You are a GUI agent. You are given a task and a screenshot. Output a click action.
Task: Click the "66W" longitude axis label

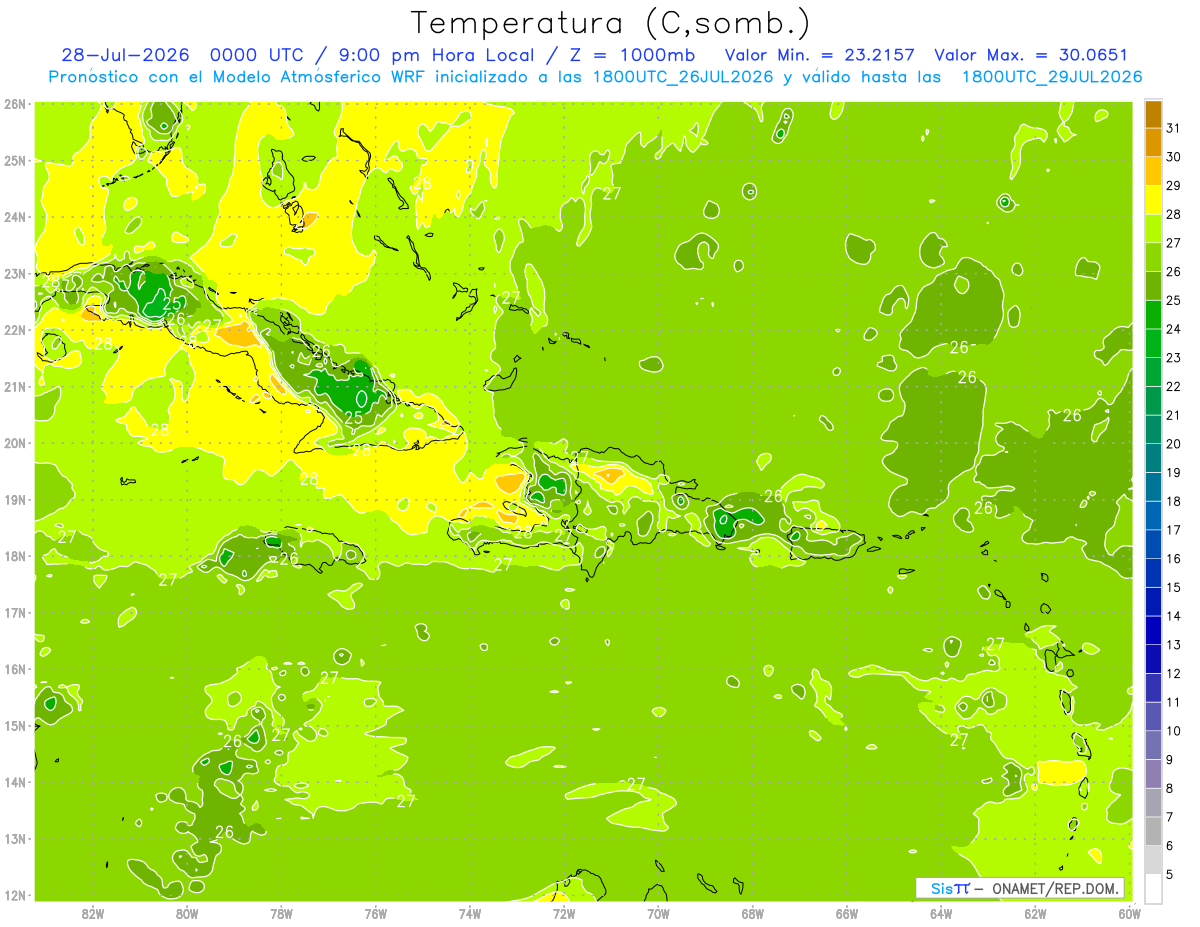tap(846, 913)
